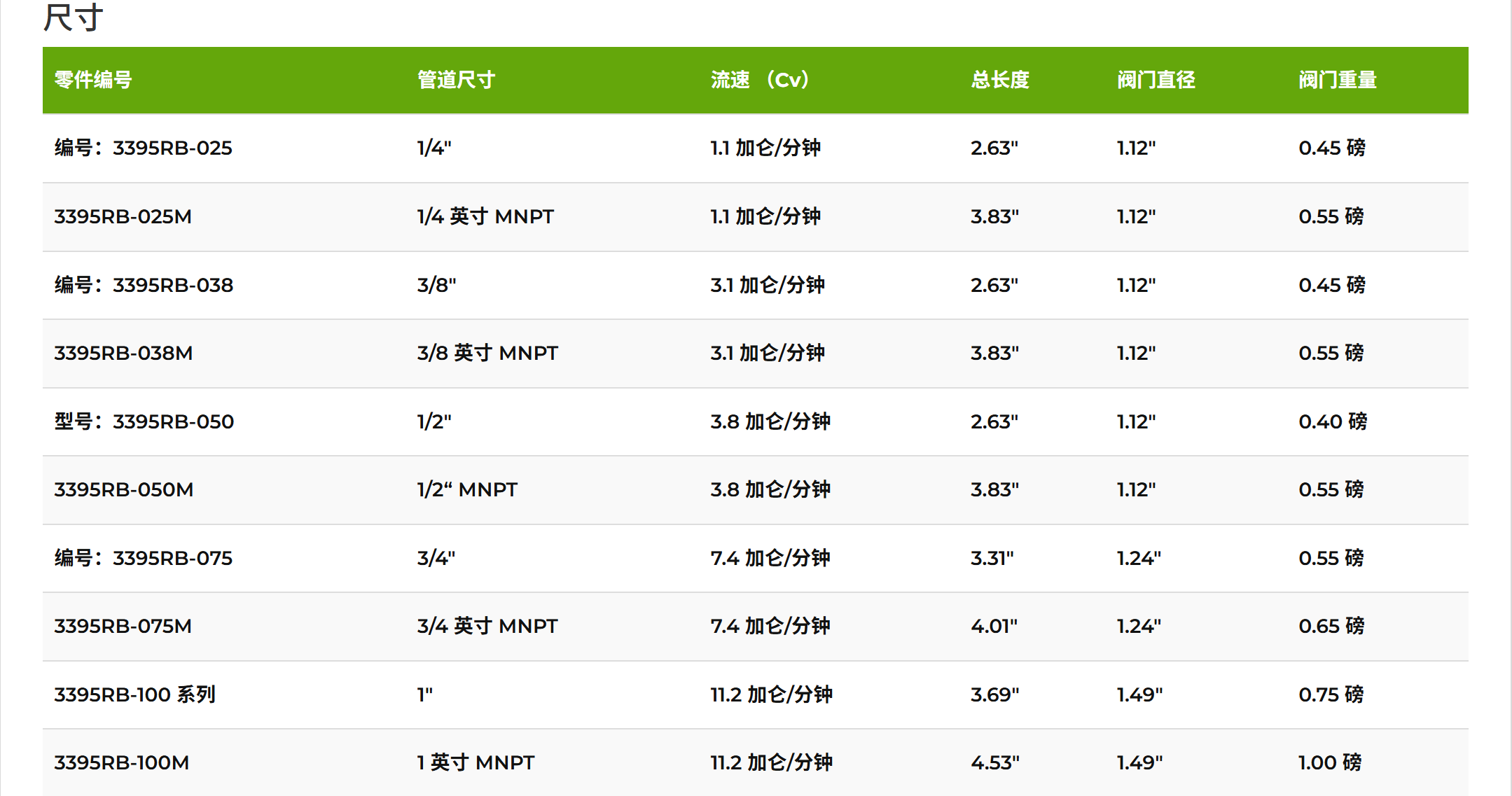The image size is (1512, 796).
Task: Select part number 型号：3395RB-050
Action: [x=144, y=421]
